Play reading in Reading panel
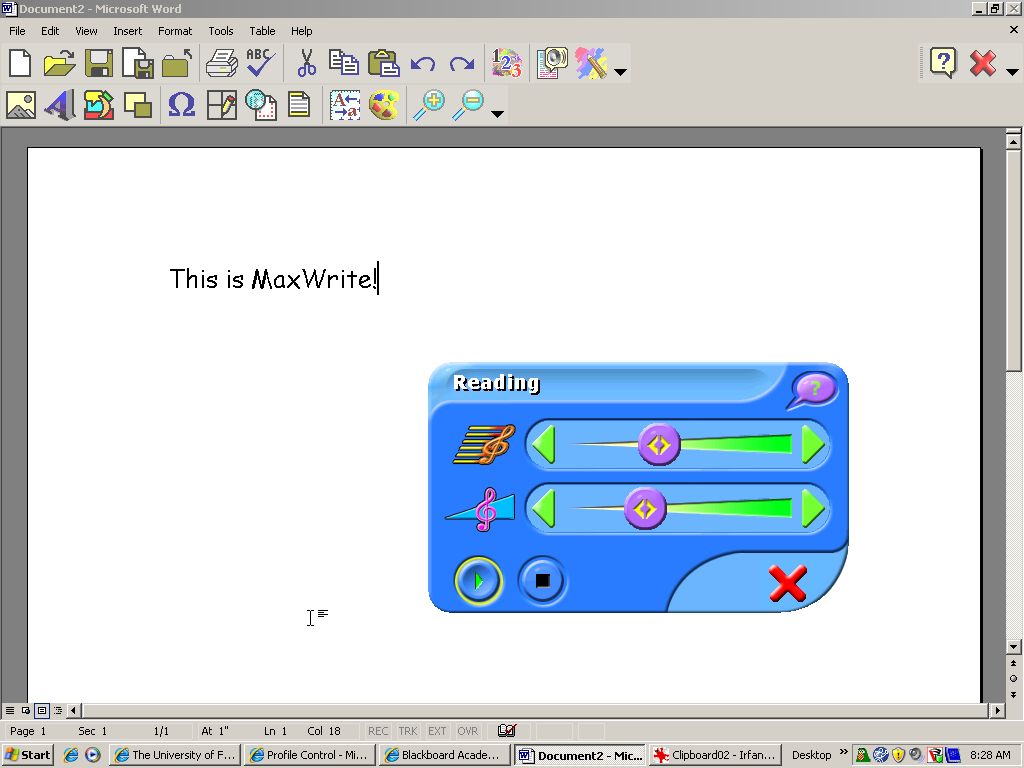This screenshot has height=768, width=1024. click(479, 581)
